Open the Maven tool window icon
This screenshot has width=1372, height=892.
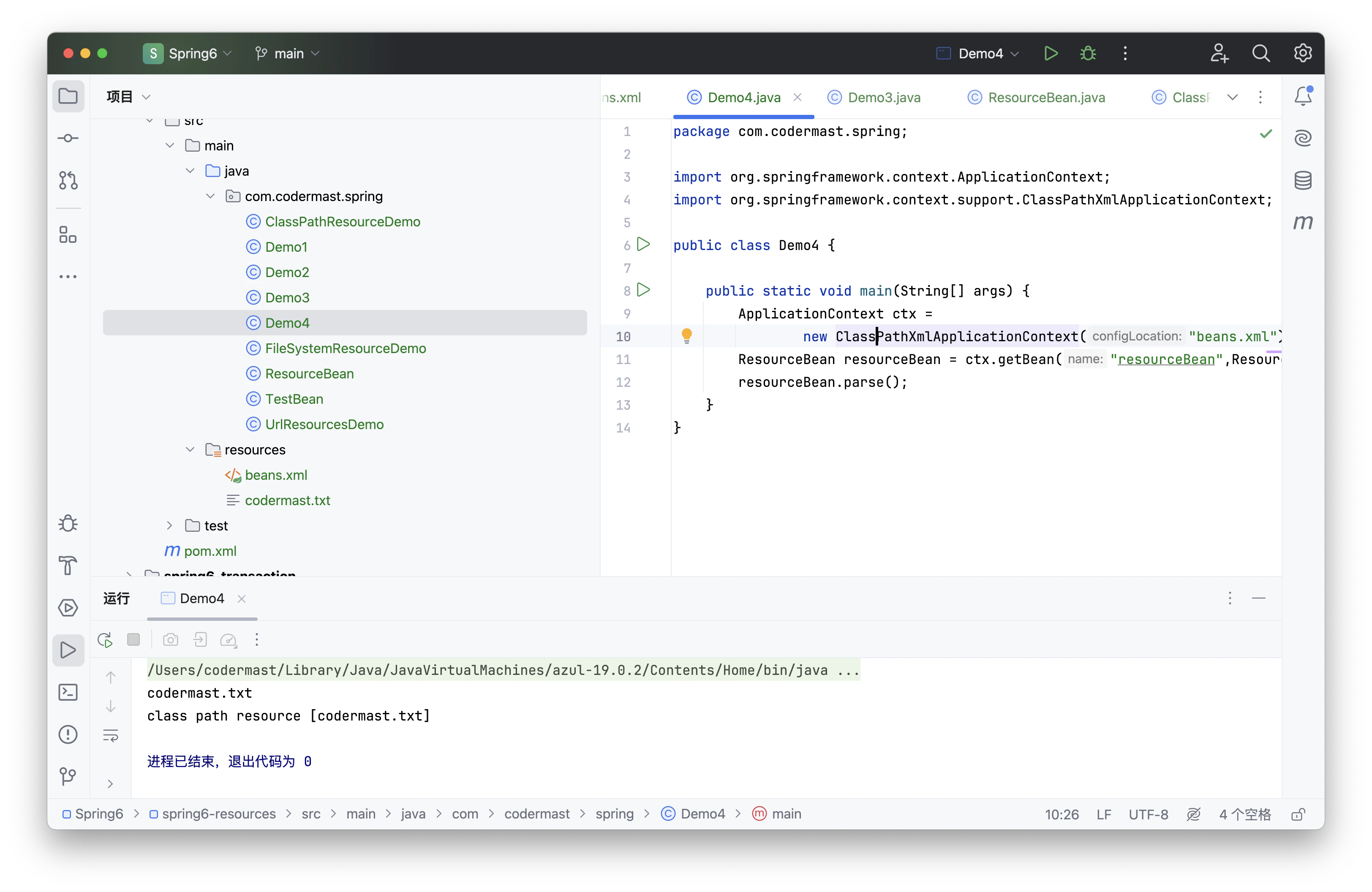pyautogui.click(x=1302, y=223)
